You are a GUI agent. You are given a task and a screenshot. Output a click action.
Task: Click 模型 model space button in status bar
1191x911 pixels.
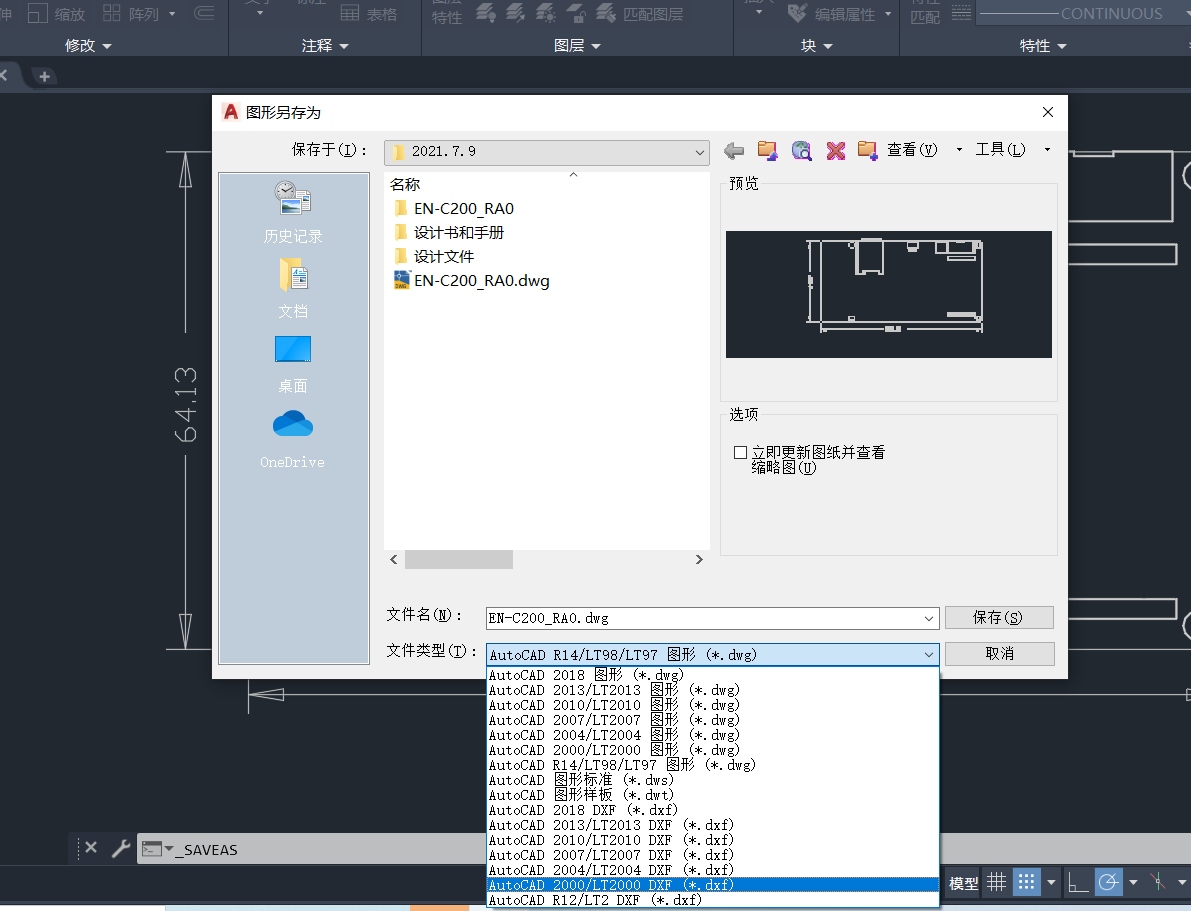click(x=963, y=883)
